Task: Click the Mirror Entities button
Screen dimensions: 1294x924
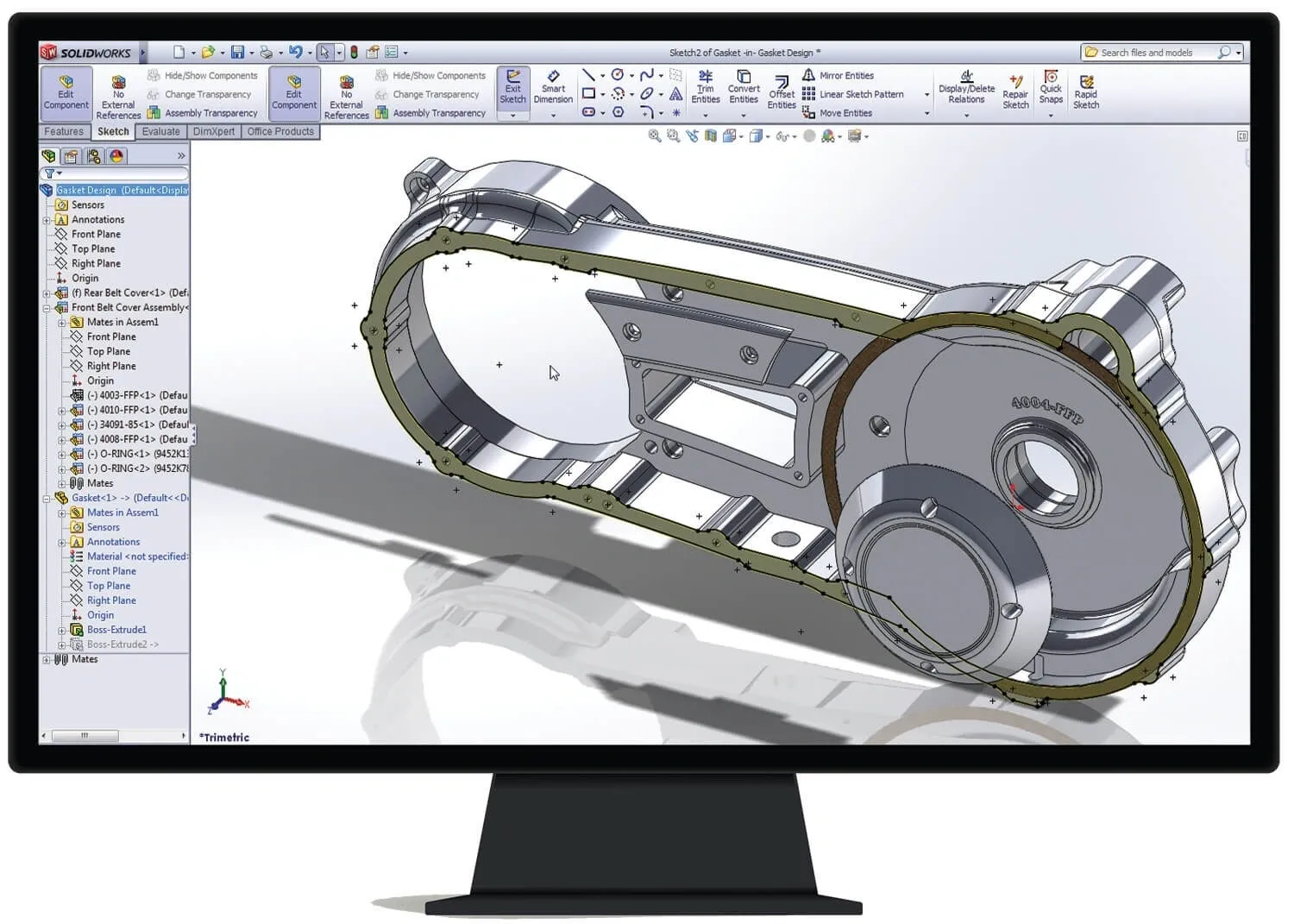Action: point(838,76)
